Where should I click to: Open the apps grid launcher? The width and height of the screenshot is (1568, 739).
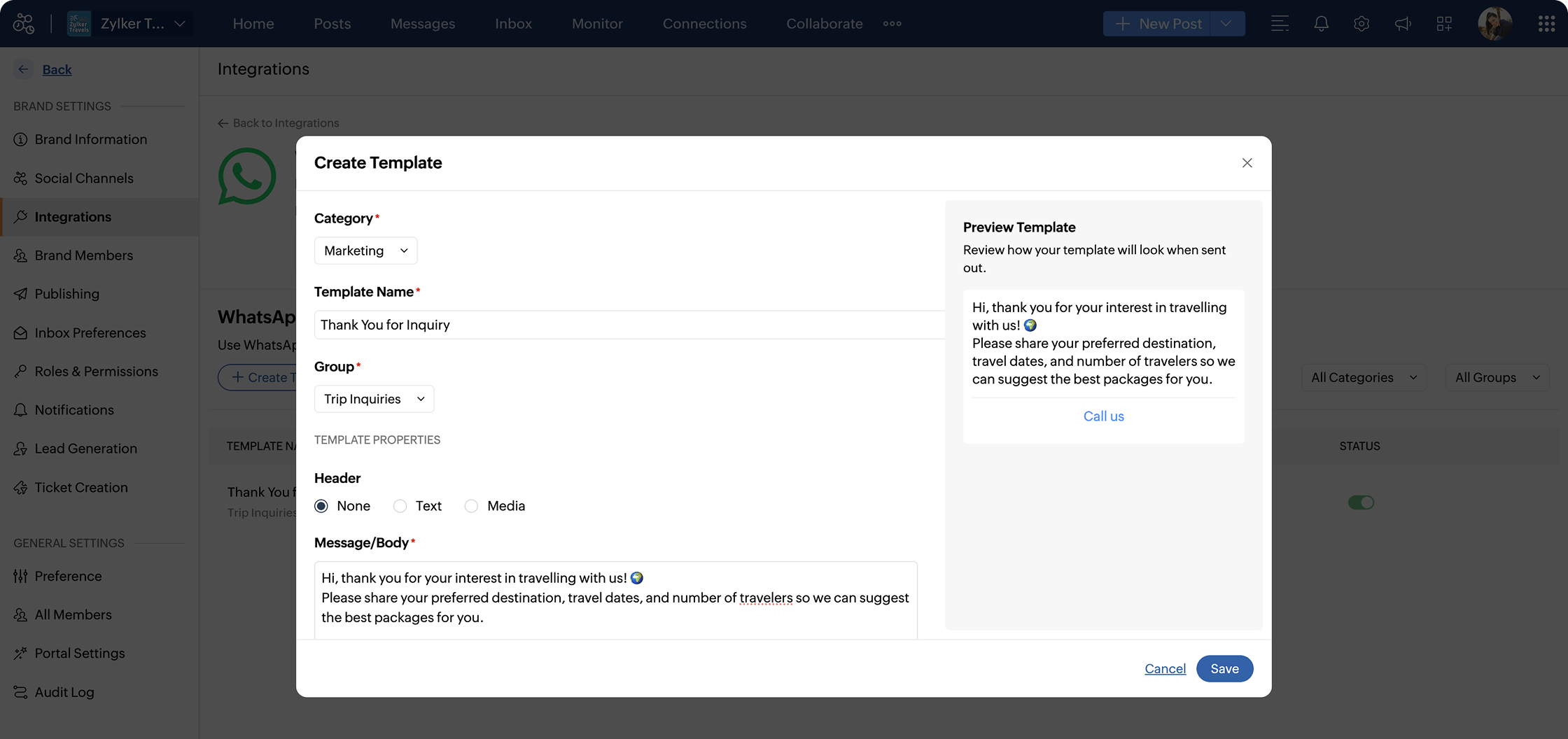tap(1547, 23)
